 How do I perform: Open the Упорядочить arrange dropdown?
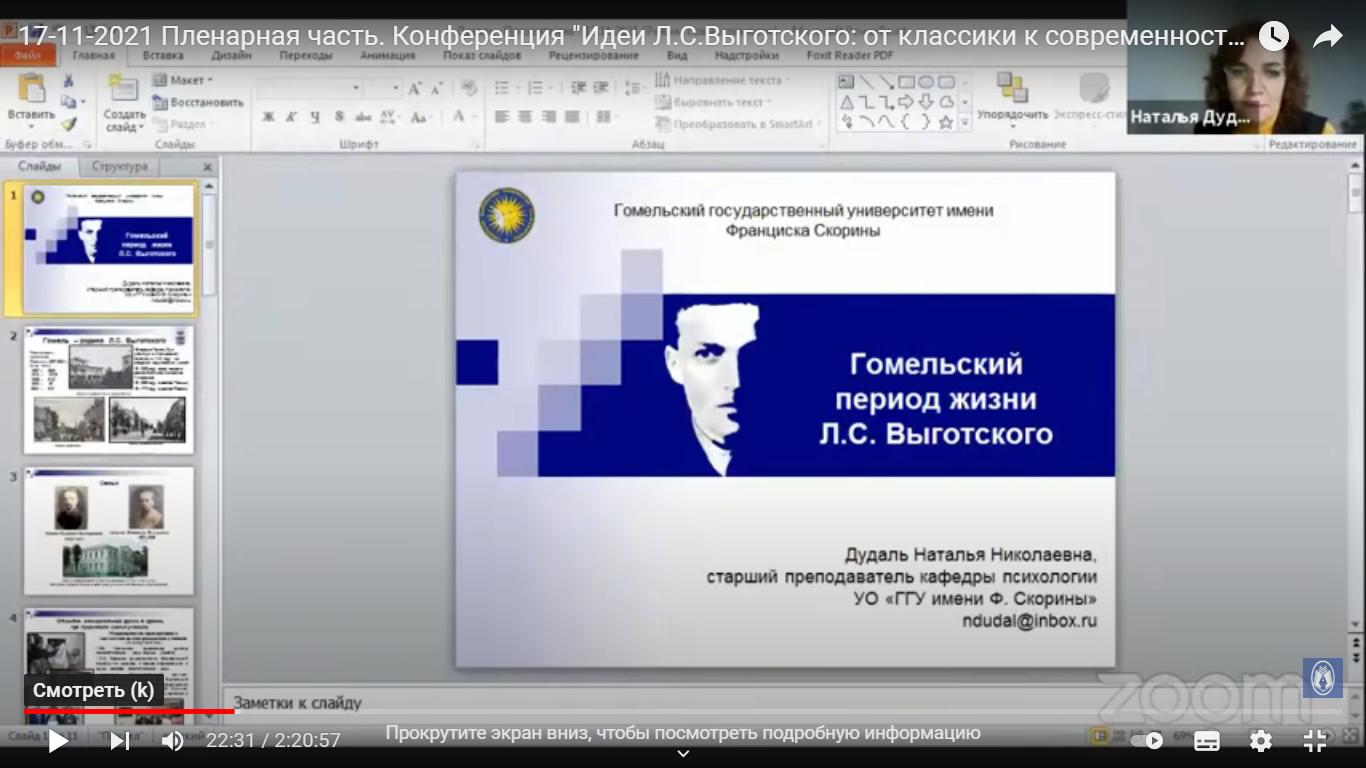coord(1012,98)
